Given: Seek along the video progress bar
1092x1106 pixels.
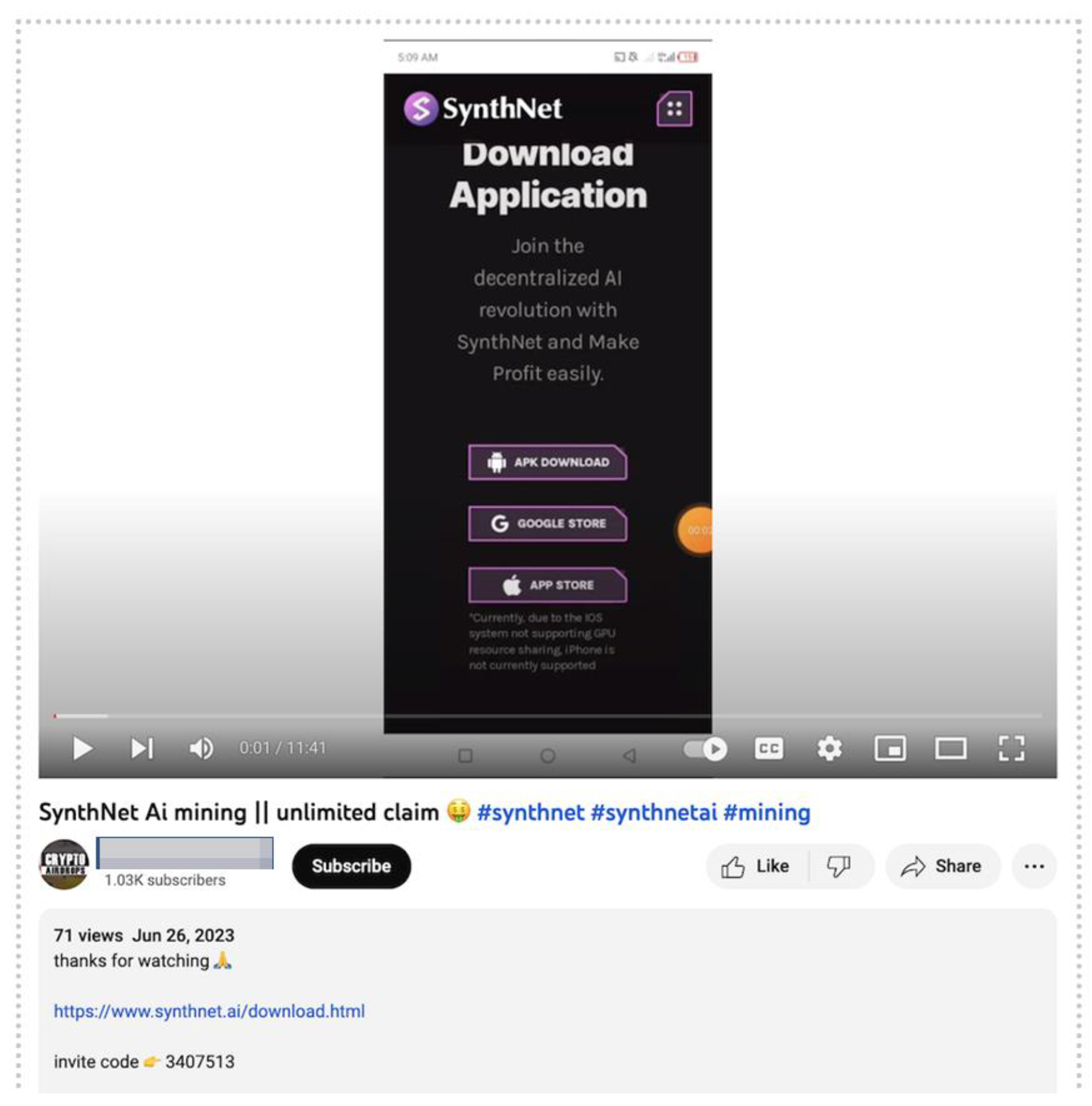Looking at the screenshot, I should (x=548, y=716).
